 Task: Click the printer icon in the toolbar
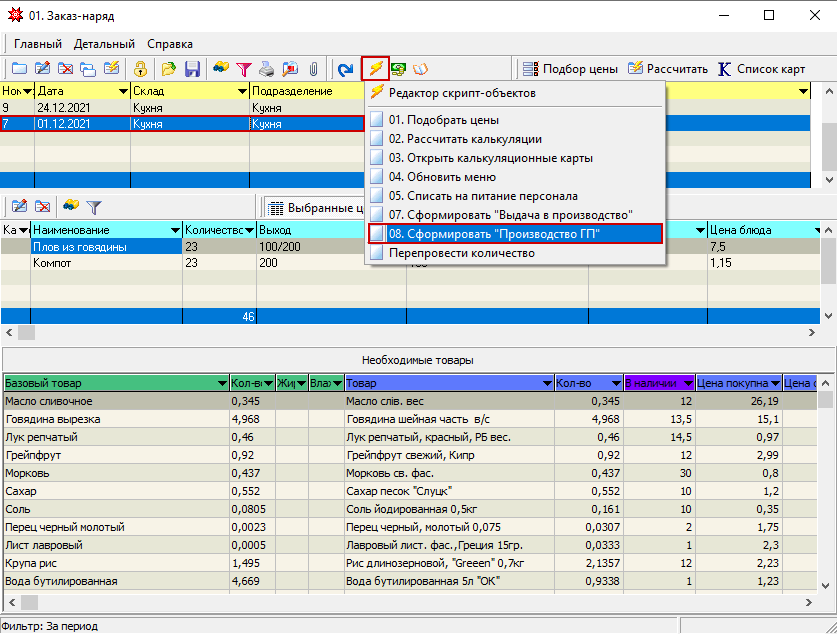click(x=266, y=69)
